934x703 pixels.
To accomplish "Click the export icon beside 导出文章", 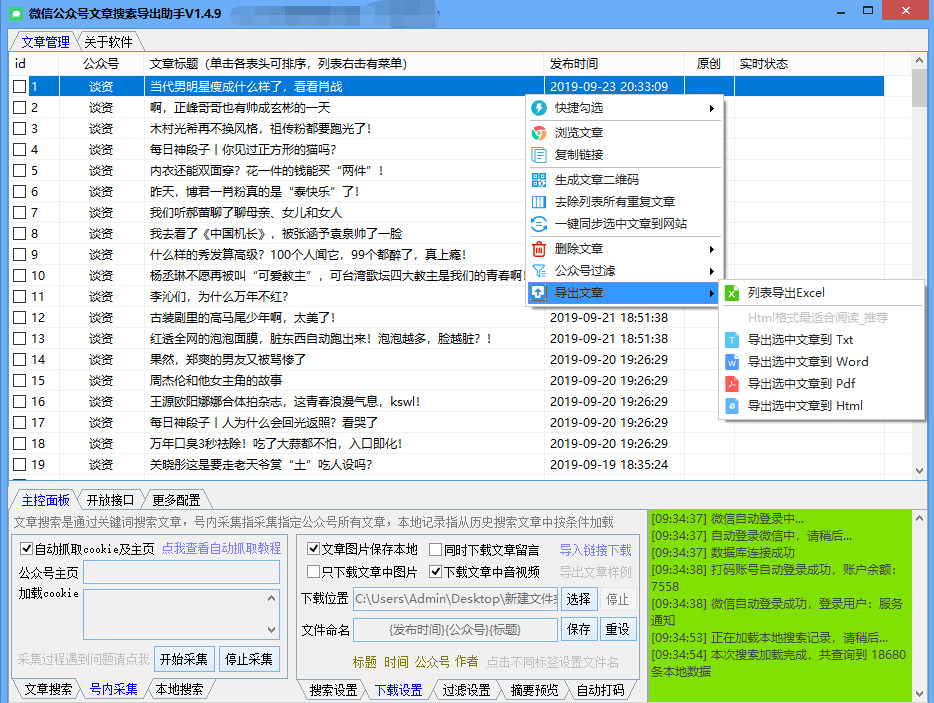I will tap(538, 293).
